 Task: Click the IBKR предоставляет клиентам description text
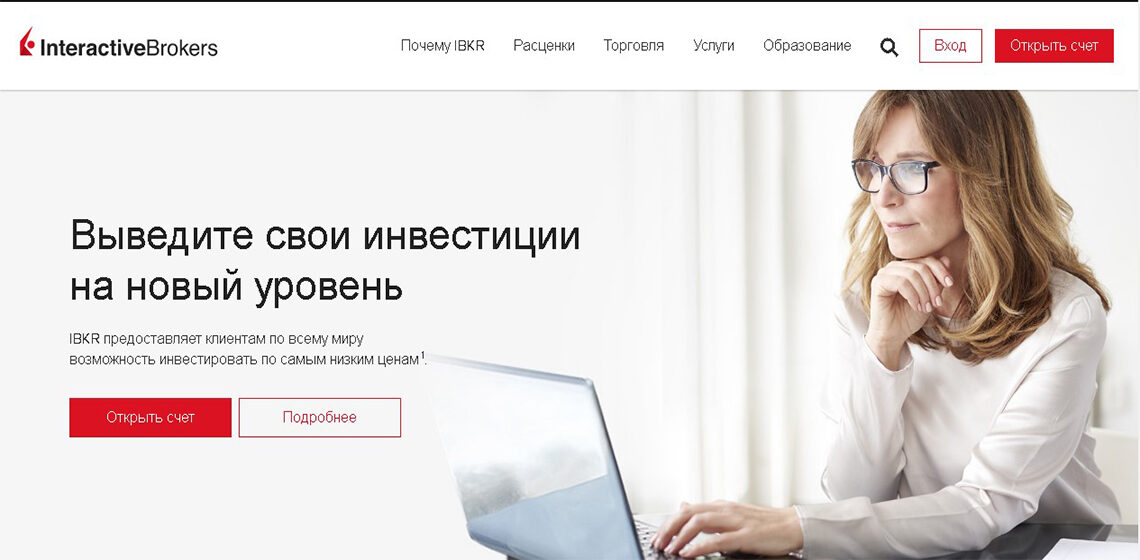[x=247, y=349]
